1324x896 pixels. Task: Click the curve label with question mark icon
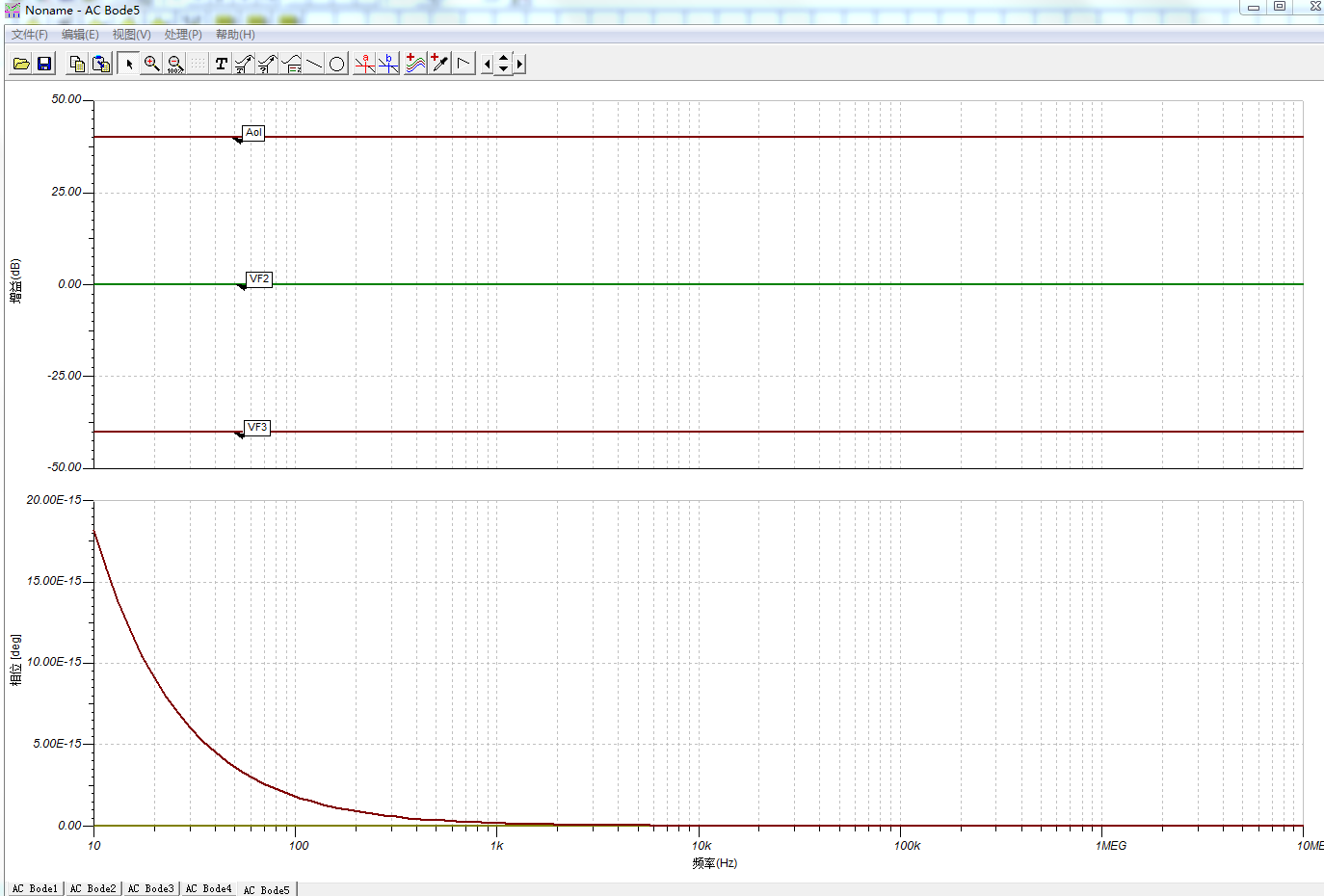[268, 64]
